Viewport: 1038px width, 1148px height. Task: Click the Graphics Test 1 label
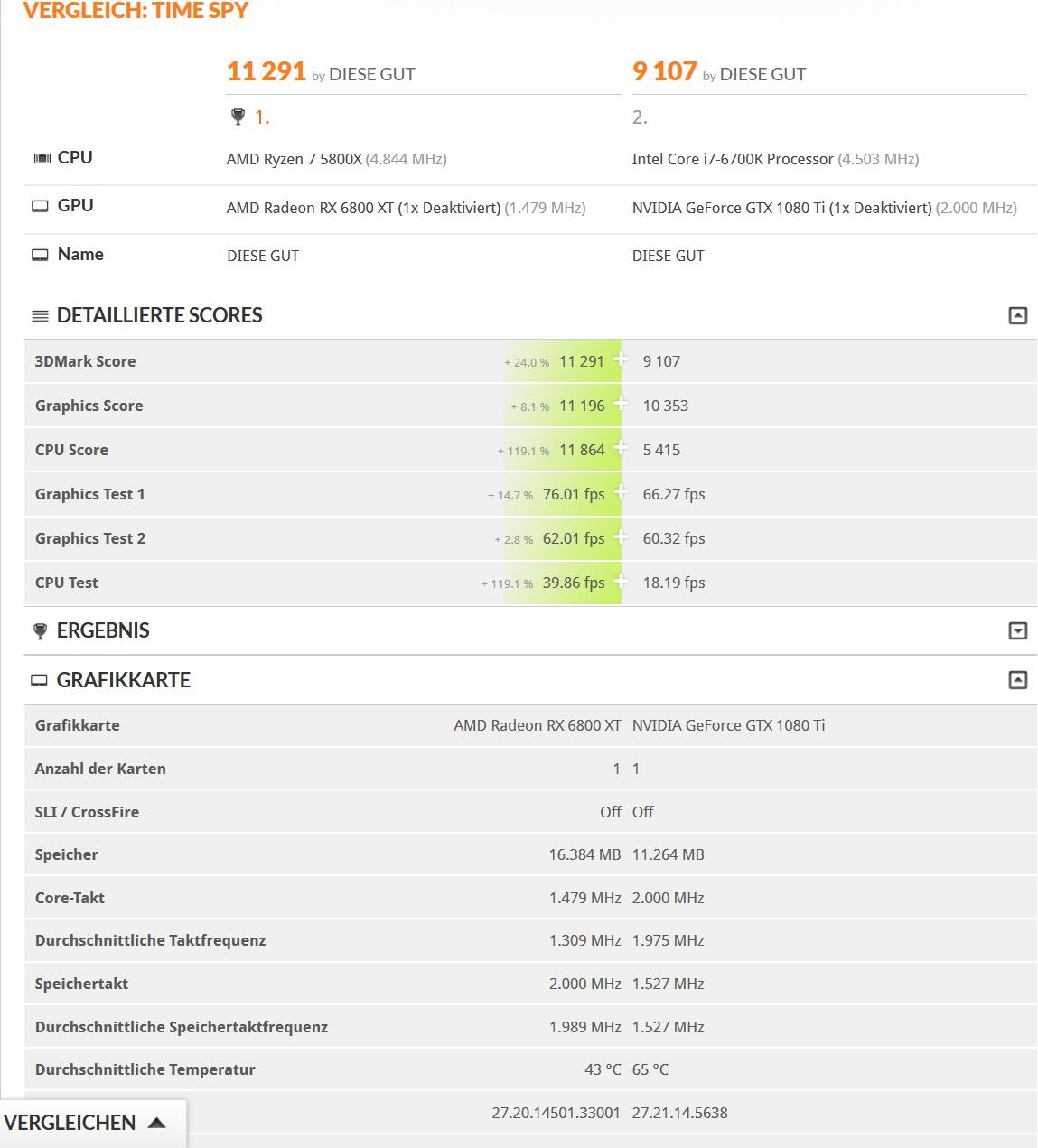click(89, 494)
